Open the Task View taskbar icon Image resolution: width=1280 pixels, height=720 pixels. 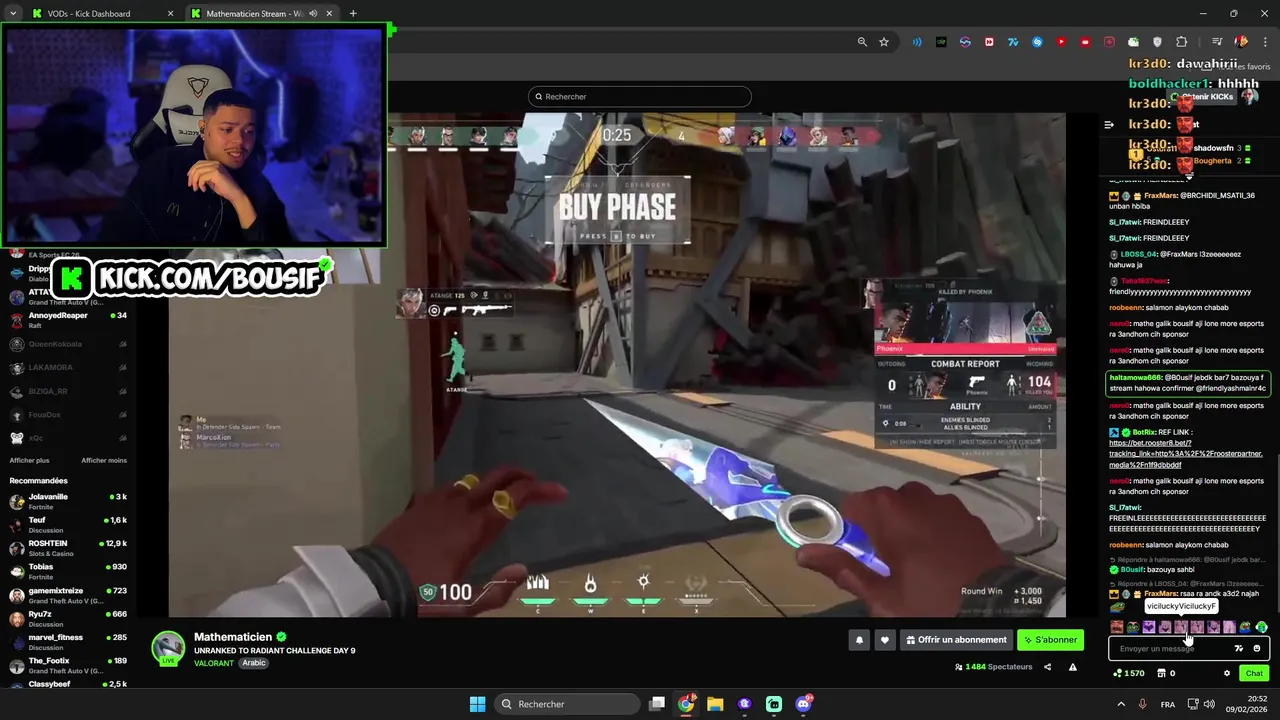657,704
